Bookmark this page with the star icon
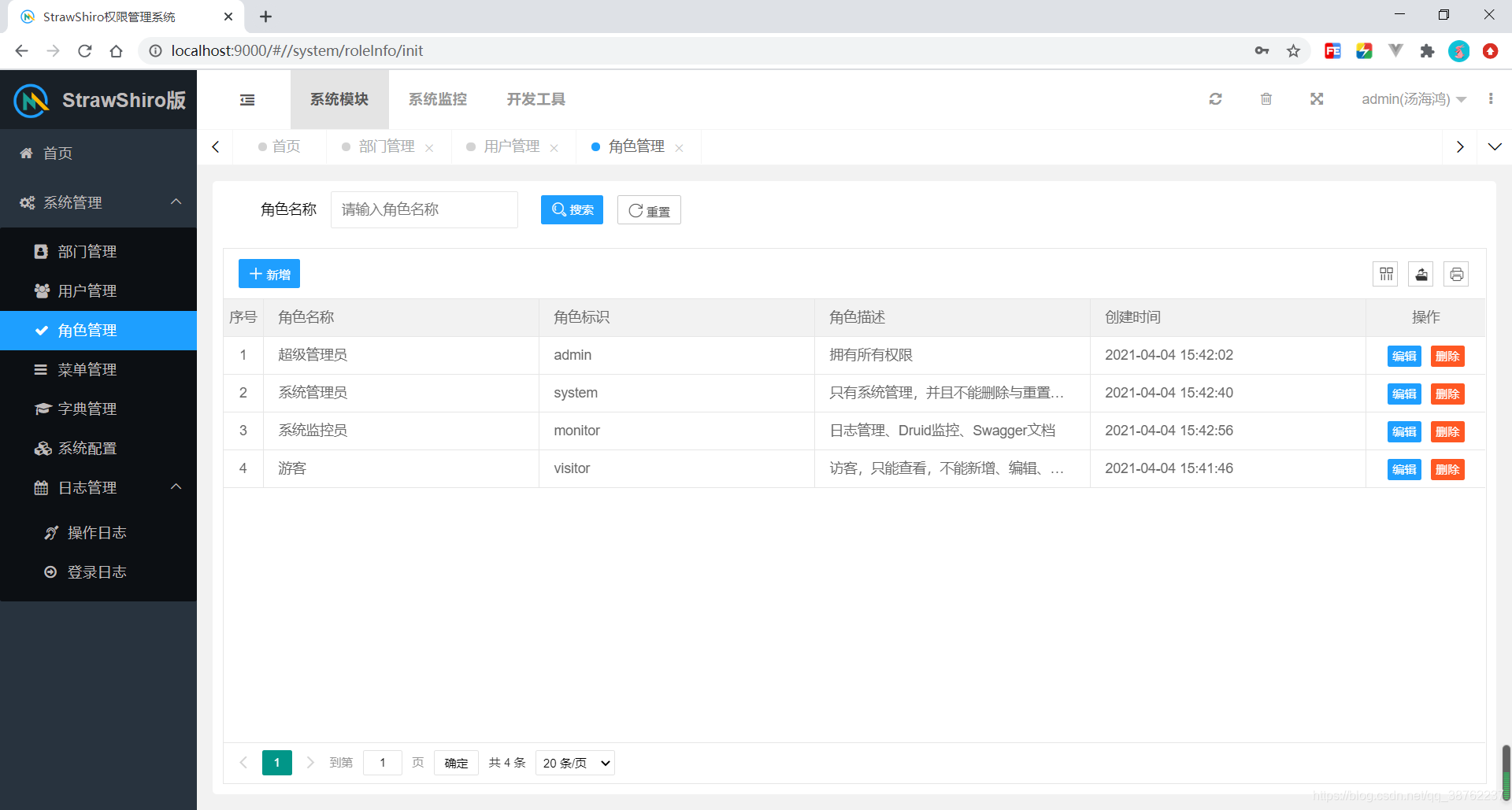1512x810 pixels. click(x=1293, y=51)
